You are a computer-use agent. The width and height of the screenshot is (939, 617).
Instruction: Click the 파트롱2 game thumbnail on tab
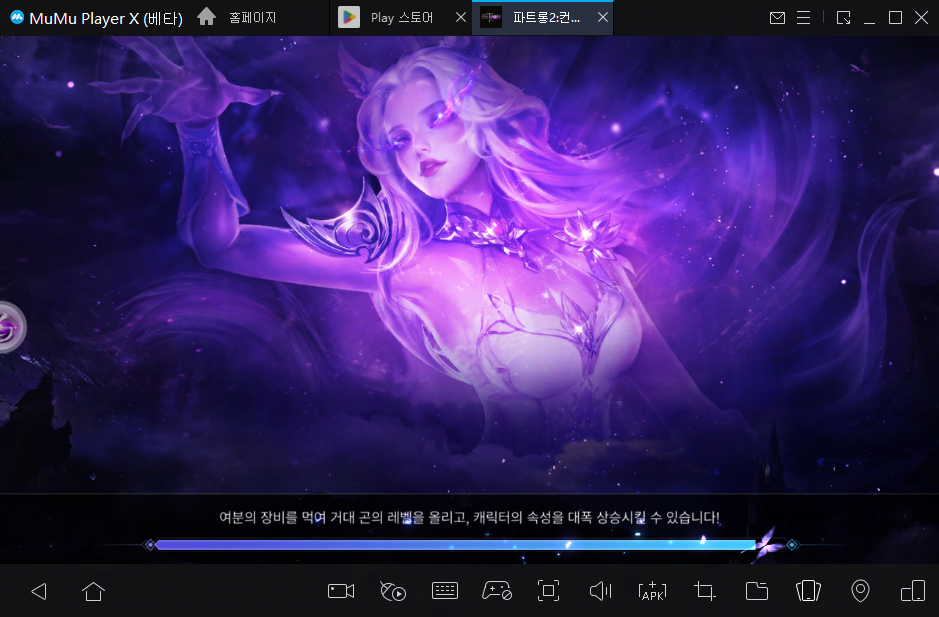[491, 17]
